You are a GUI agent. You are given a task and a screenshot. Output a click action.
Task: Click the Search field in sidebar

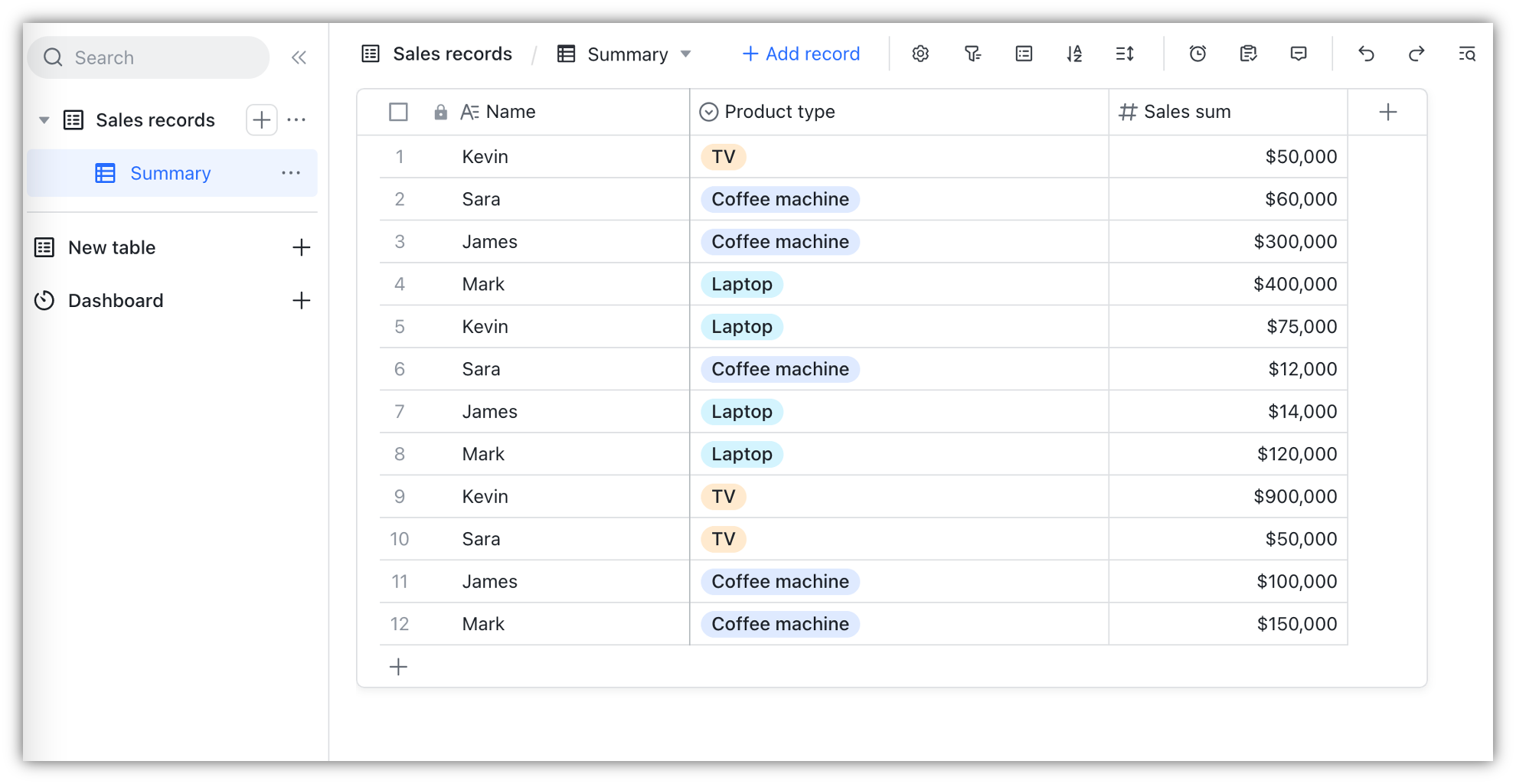point(149,57)
